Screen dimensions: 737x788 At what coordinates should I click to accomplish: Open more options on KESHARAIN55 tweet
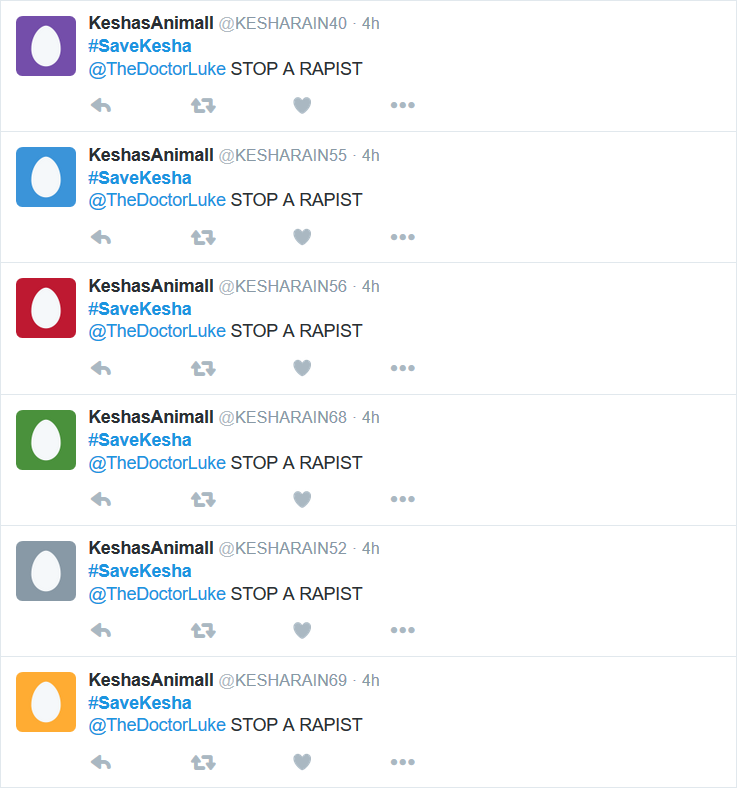tap(403, 237)
